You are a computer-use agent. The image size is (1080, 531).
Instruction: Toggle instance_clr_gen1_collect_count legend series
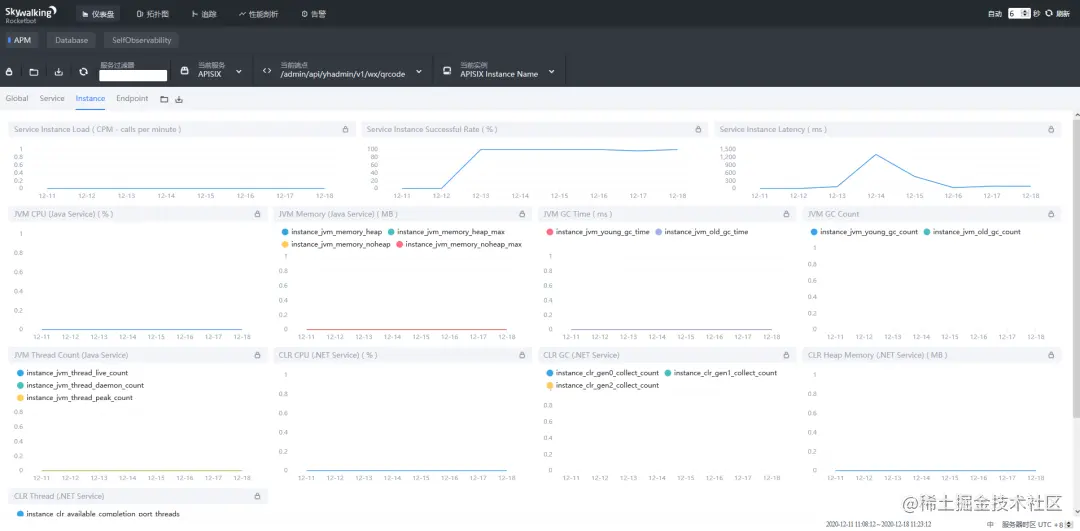point(720,373)
